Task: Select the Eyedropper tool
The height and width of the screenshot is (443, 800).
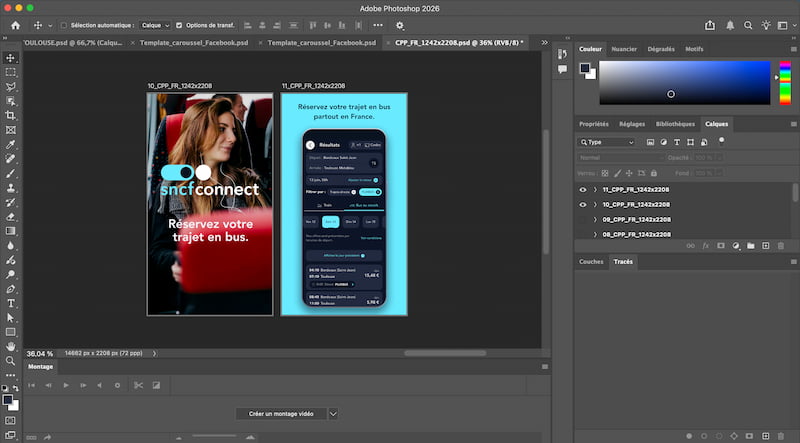Action: (x=10, y=144)
